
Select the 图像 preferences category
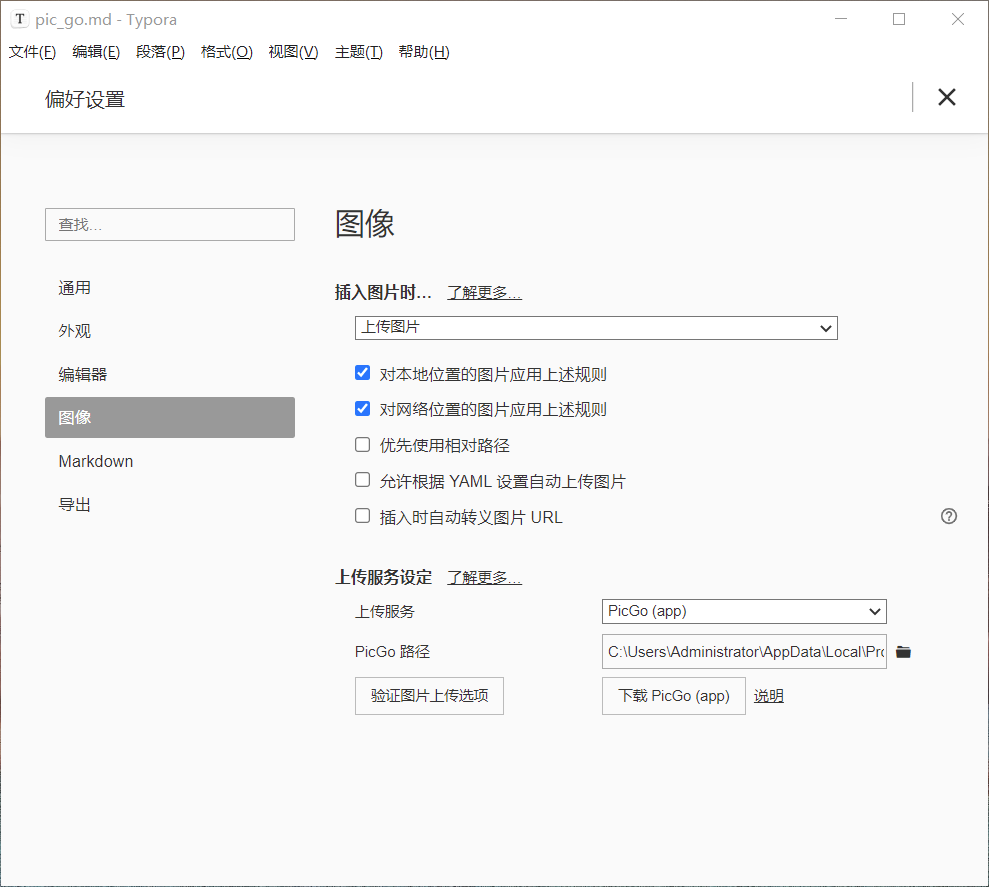click(170, 417)
